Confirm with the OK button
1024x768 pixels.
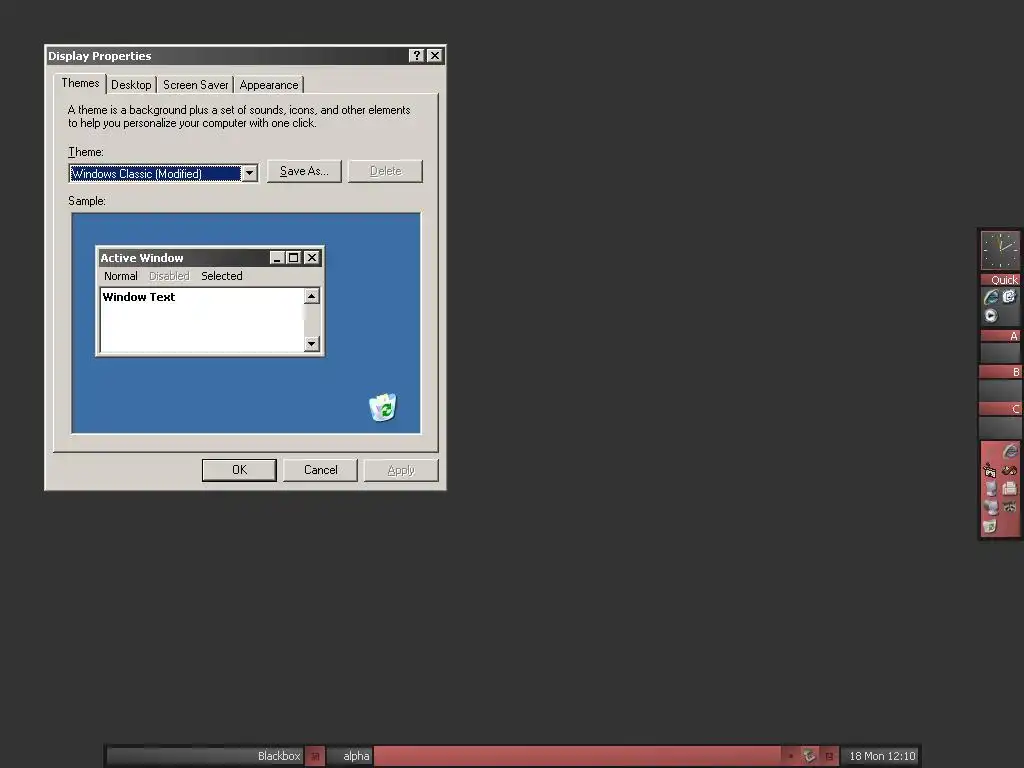coord(239,470)
